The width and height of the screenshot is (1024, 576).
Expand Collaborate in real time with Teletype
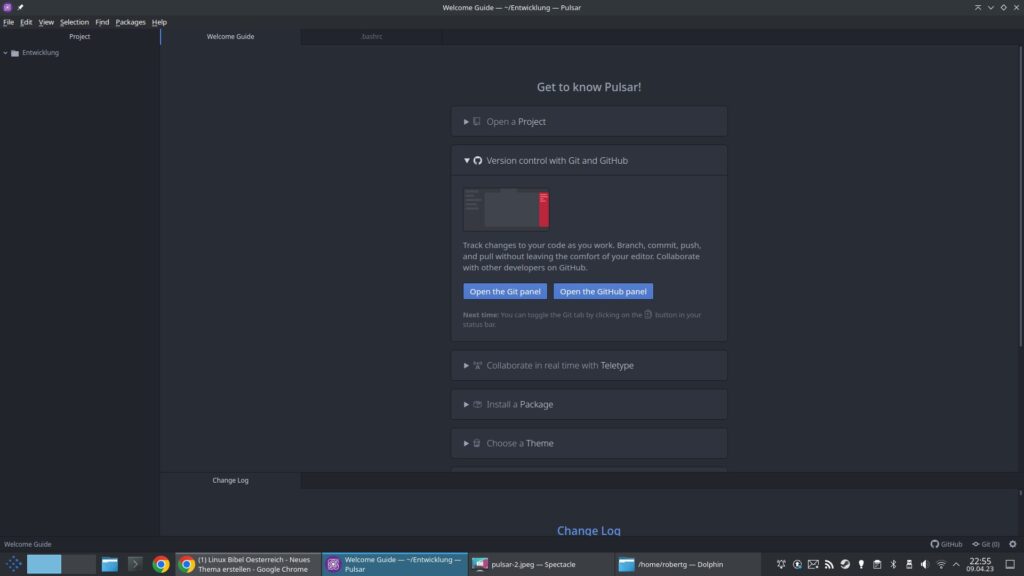point(588,366)
